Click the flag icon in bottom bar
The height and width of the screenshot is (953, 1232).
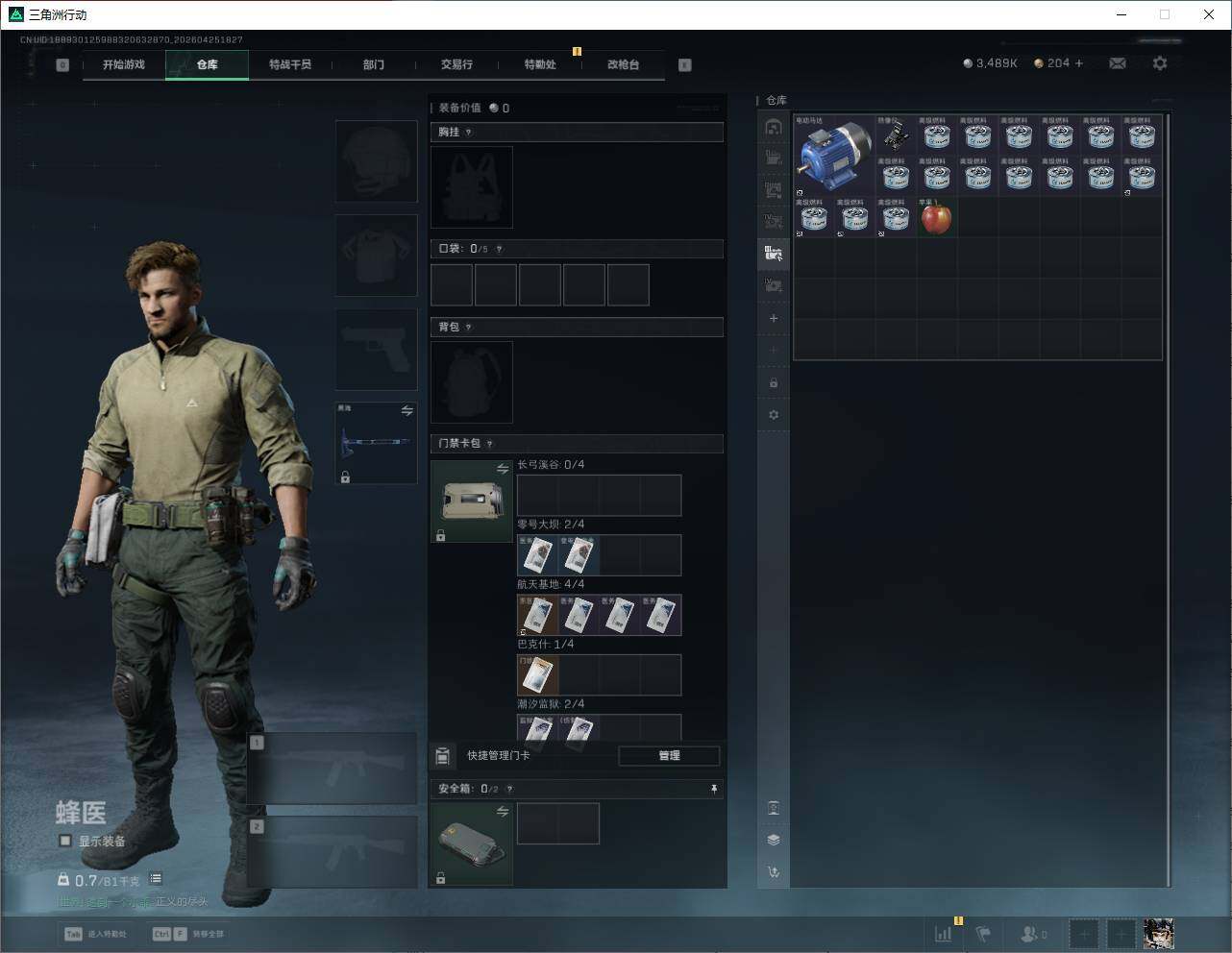(x=983, y=934)
